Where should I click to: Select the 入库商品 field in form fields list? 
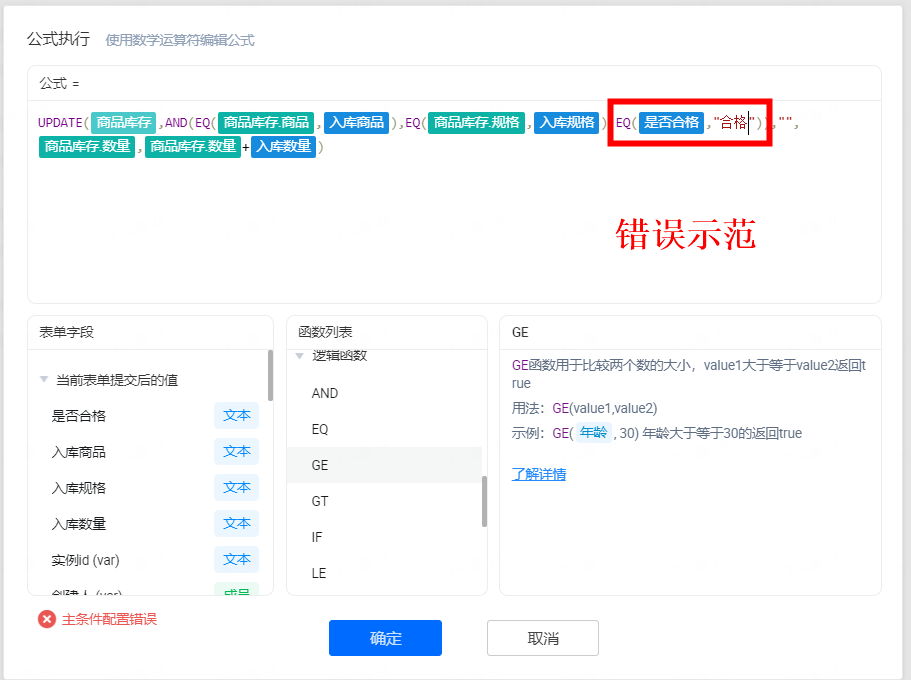79,452
